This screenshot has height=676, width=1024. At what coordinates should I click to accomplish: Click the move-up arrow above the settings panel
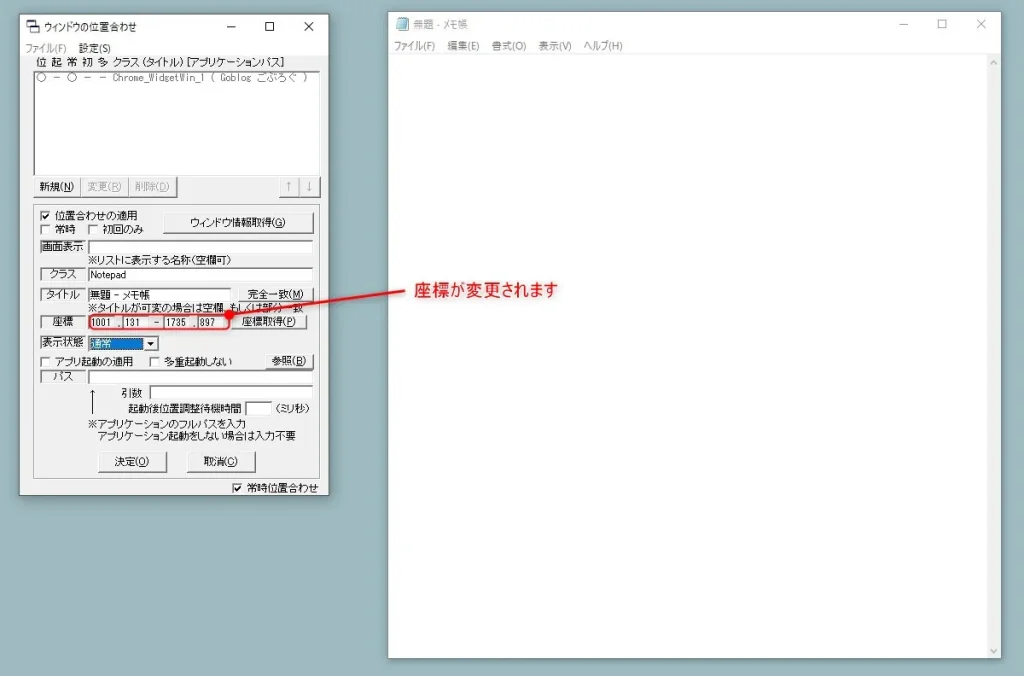[x=289, y=186]
